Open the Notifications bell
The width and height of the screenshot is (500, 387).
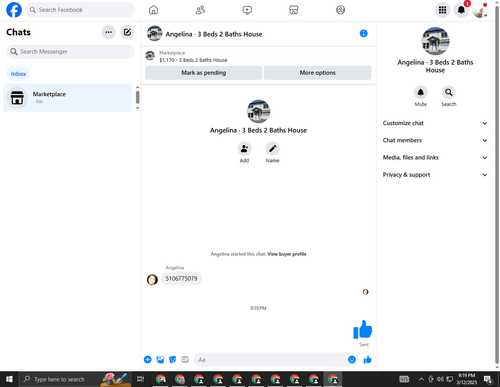pyautogui.click(x=461, y=10)
